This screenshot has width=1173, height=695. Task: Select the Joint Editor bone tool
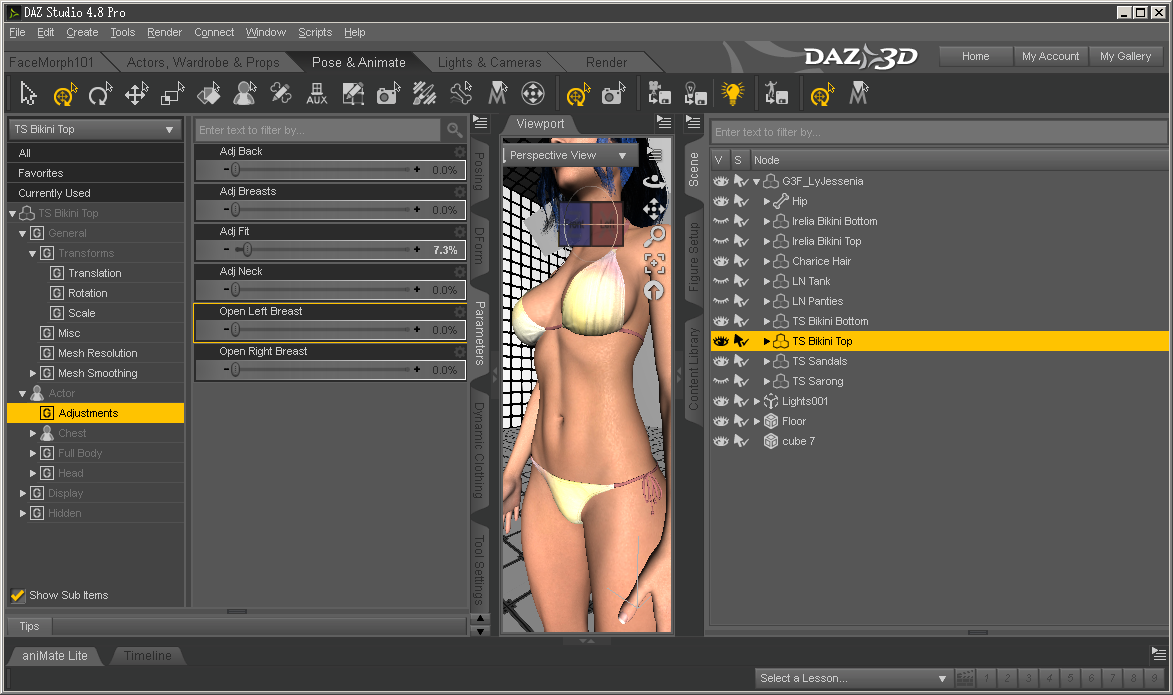tap(461, 94)
